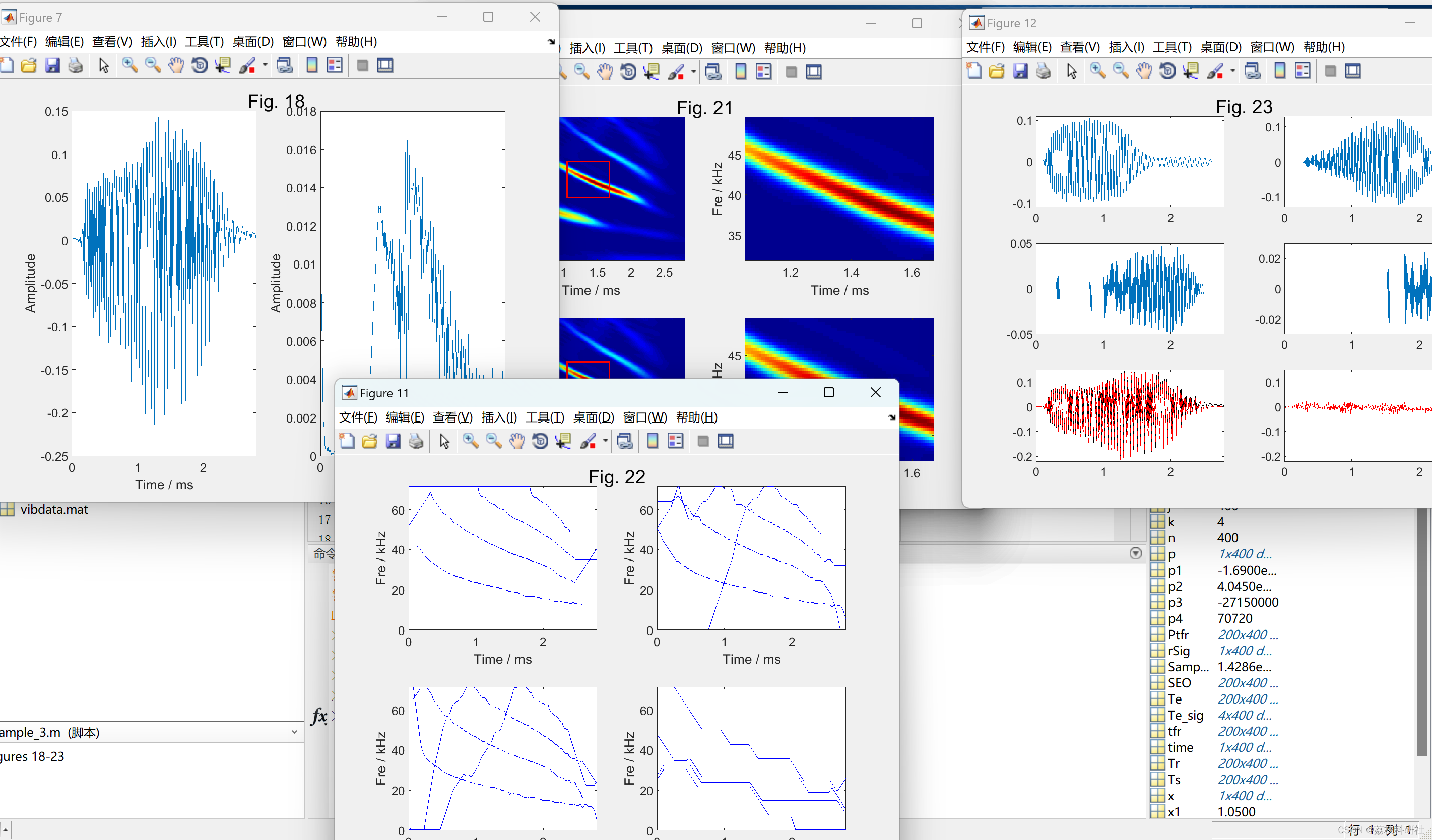Click Open file icon in Figure 11 toolbar
This screenshot has height=840, width=1432.
coord(369,441)
